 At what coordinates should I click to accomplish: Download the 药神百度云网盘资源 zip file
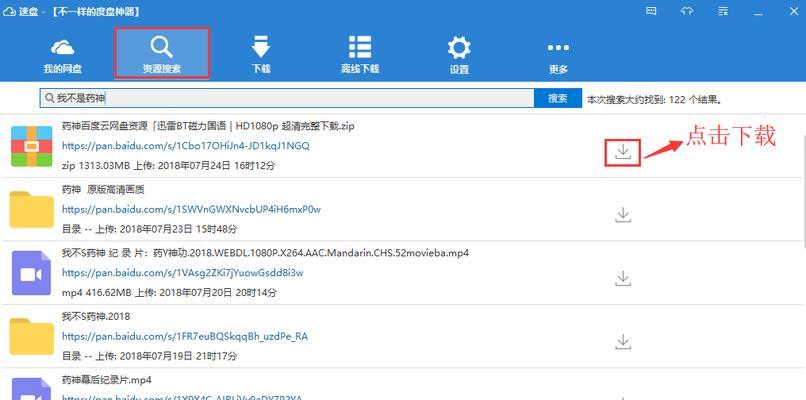point(622,152)
